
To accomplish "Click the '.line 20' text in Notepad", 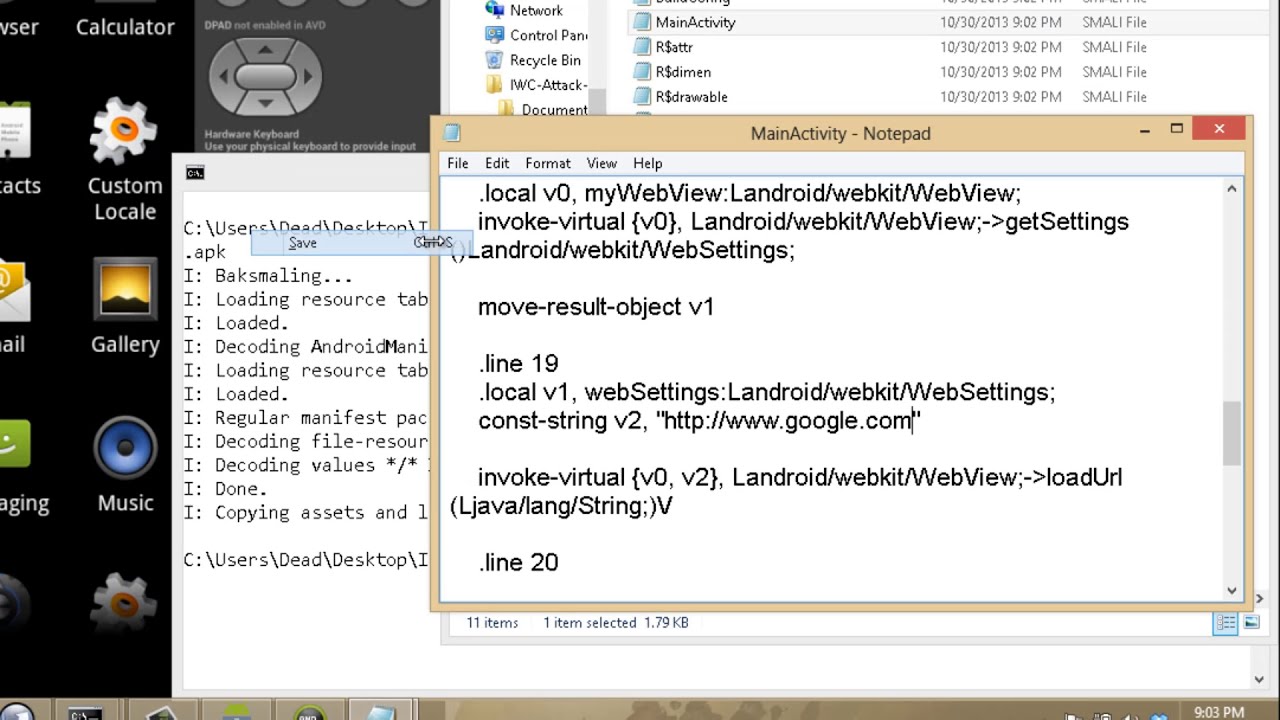I will pyautogui.click(x=518, y=563).
